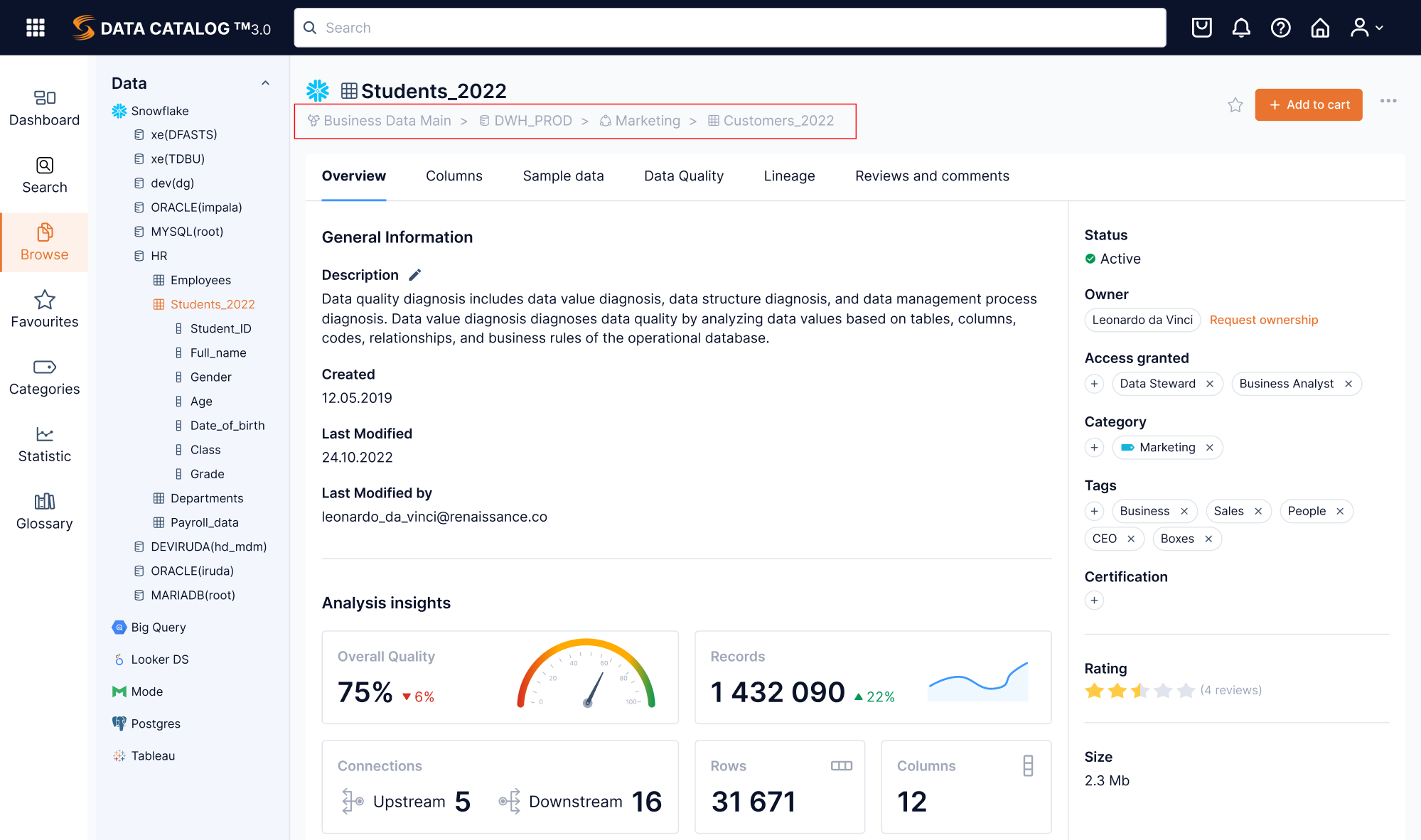
Task: Open the Dashboard panel in sidebar
Action: click(x=44, y=107)
